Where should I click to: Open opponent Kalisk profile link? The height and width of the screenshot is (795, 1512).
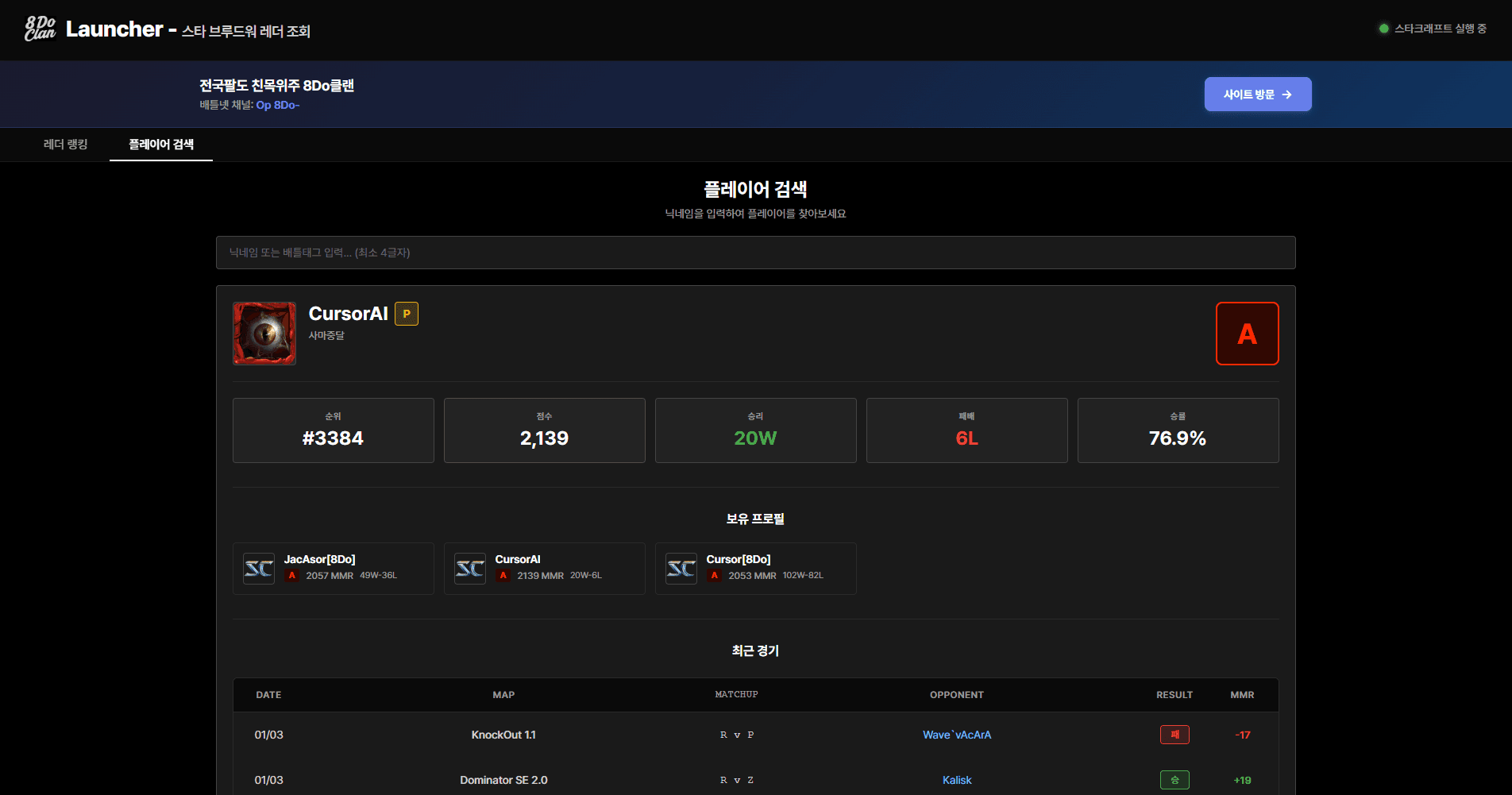tap(957, 780)
